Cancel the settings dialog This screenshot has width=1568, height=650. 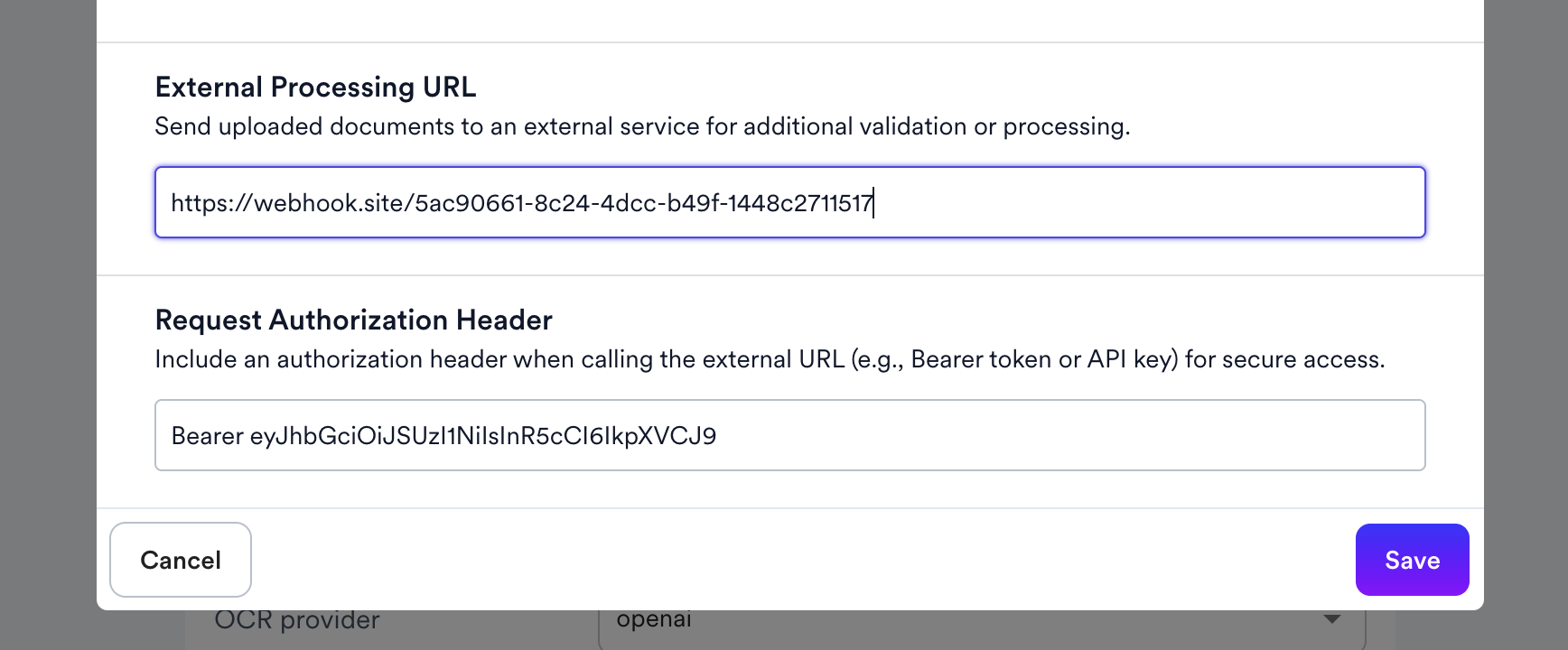[x=181, y=560]
